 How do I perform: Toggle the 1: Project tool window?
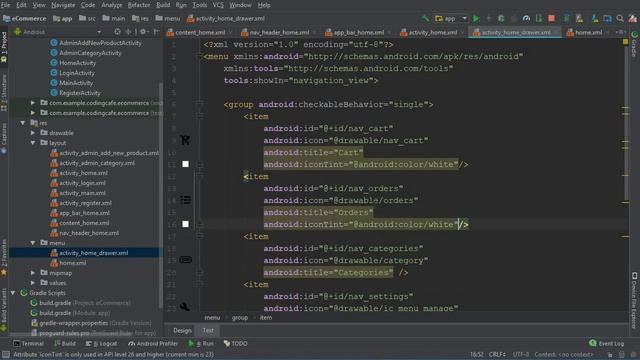pos(4,47)
